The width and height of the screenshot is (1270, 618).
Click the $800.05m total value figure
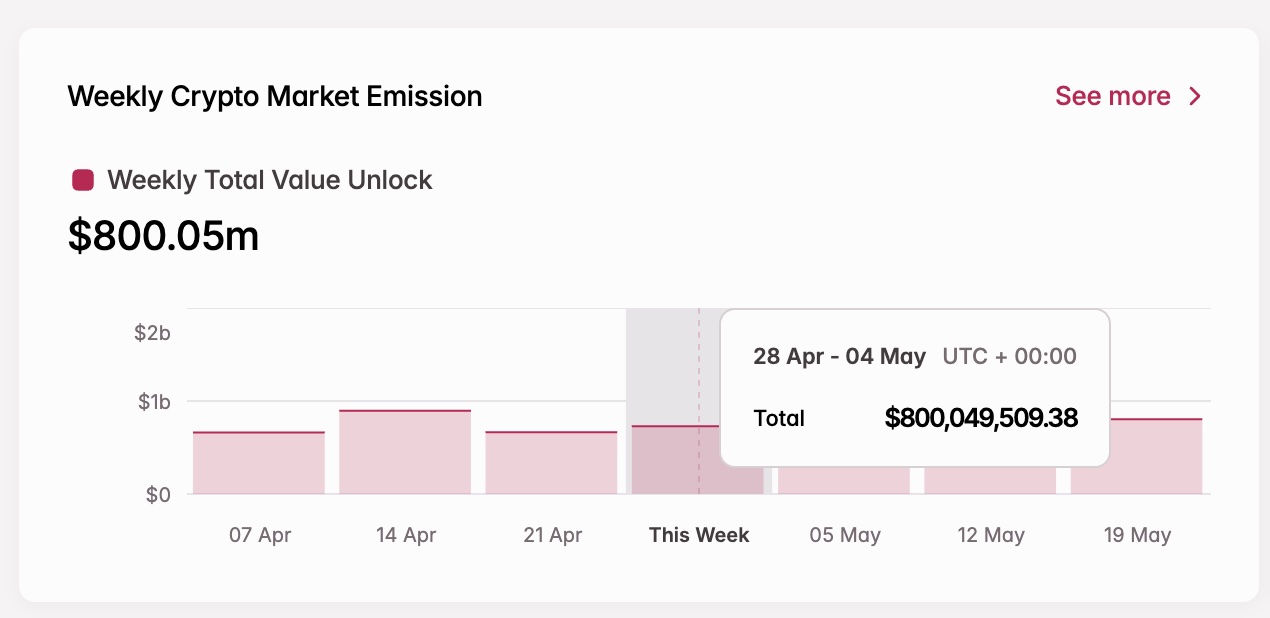pyautogui.click(x=164, y=236)
